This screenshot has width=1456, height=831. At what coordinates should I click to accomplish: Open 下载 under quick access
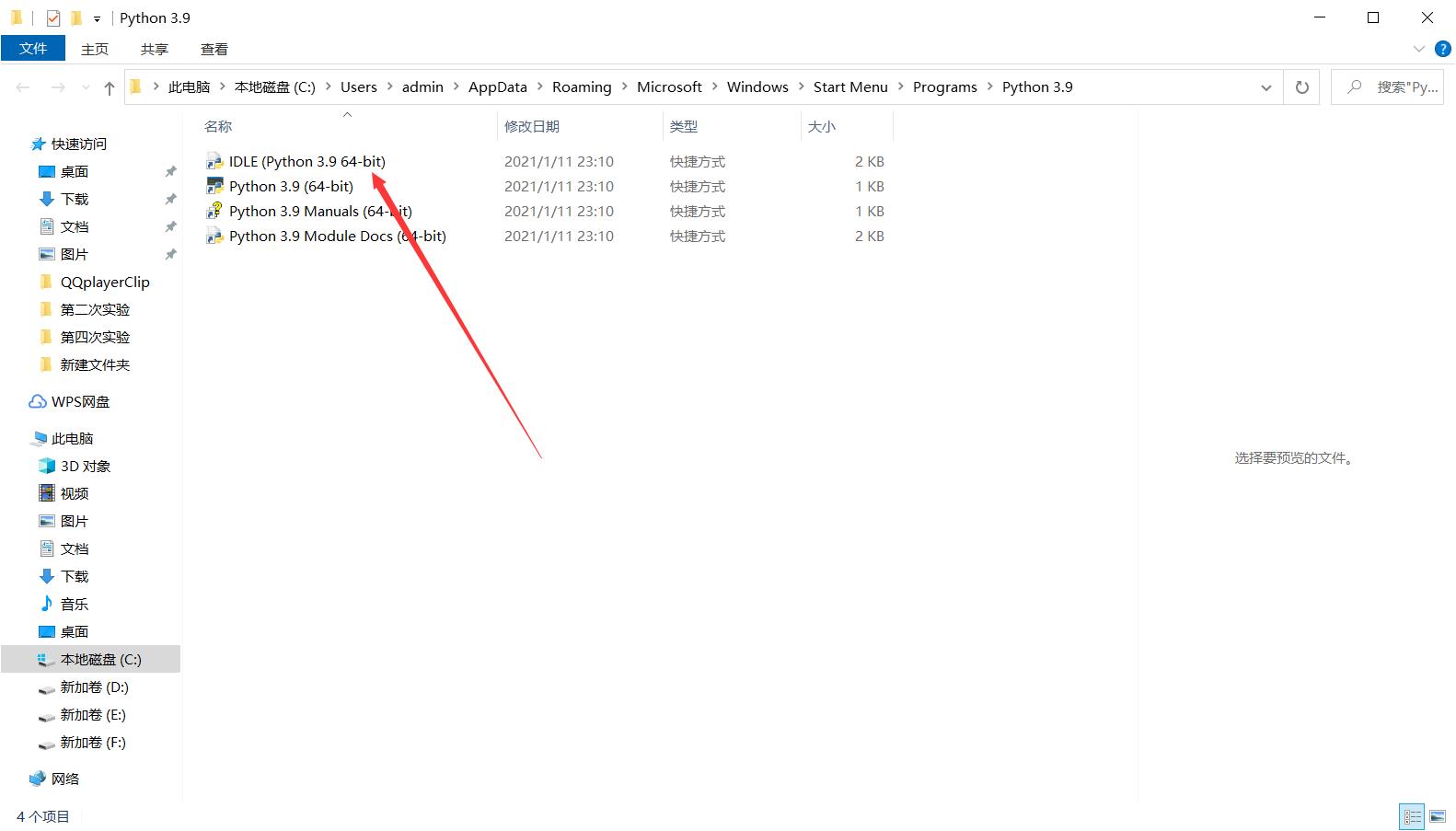[74, 200]
